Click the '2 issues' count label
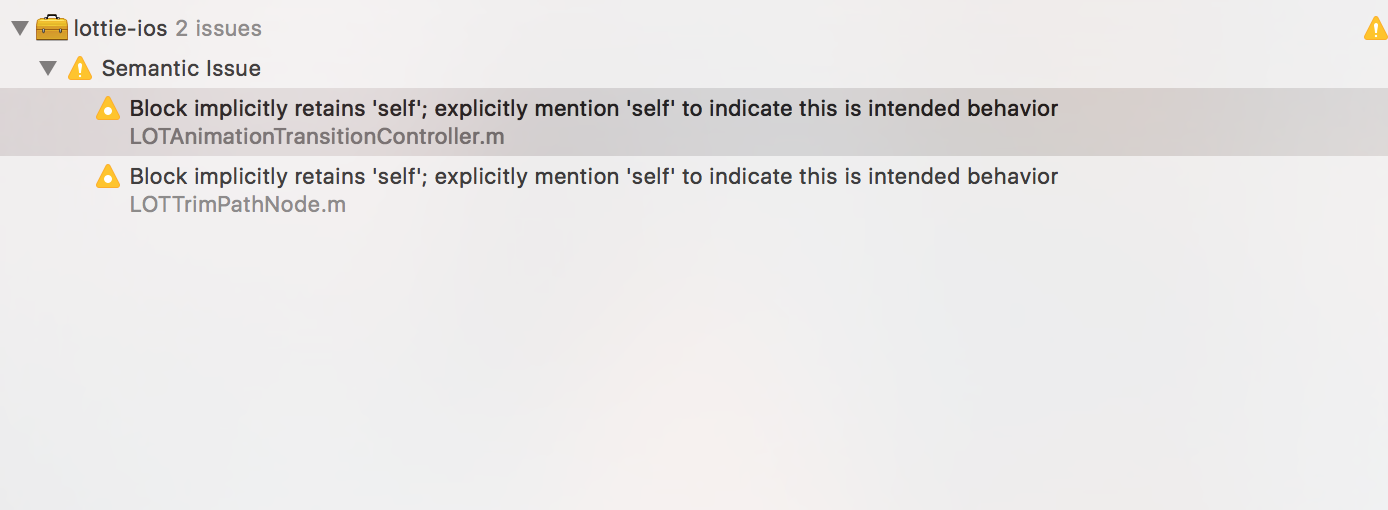Screen dimensions: 1388x510 pyautogui.click(x=219, y=28)
